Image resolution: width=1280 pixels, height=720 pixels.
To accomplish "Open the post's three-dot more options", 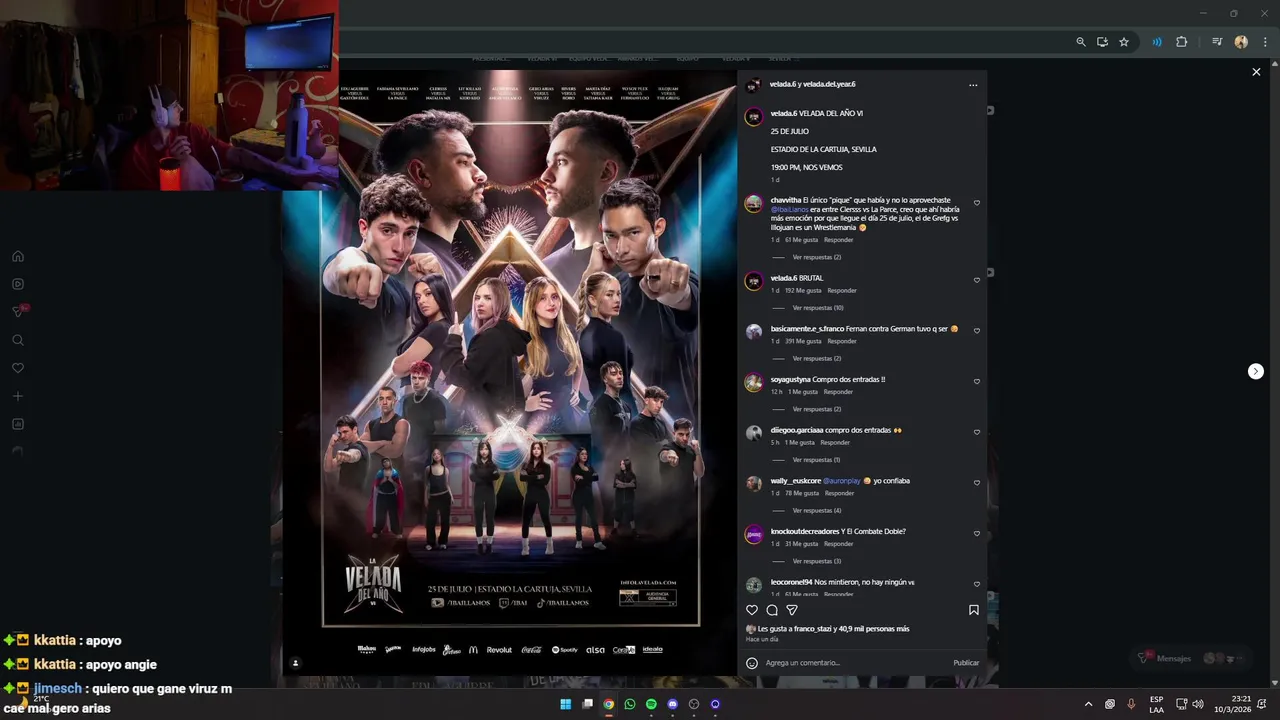I will [x=973, y=85].
